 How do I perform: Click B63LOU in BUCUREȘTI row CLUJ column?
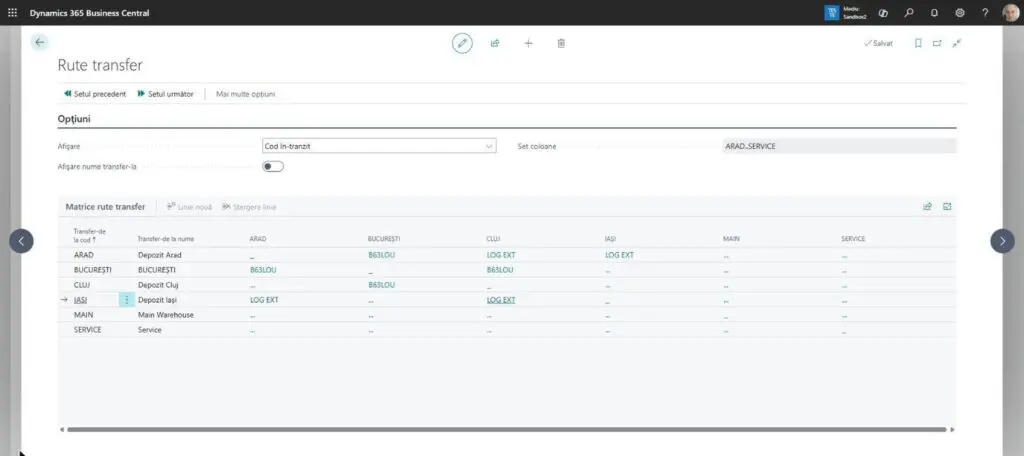click(500, 270)
